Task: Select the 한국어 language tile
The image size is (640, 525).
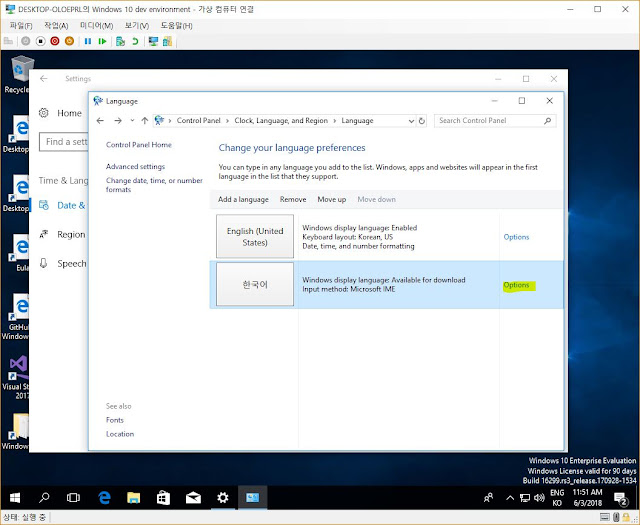Action: pyautogui.click(x=255, y=284)
